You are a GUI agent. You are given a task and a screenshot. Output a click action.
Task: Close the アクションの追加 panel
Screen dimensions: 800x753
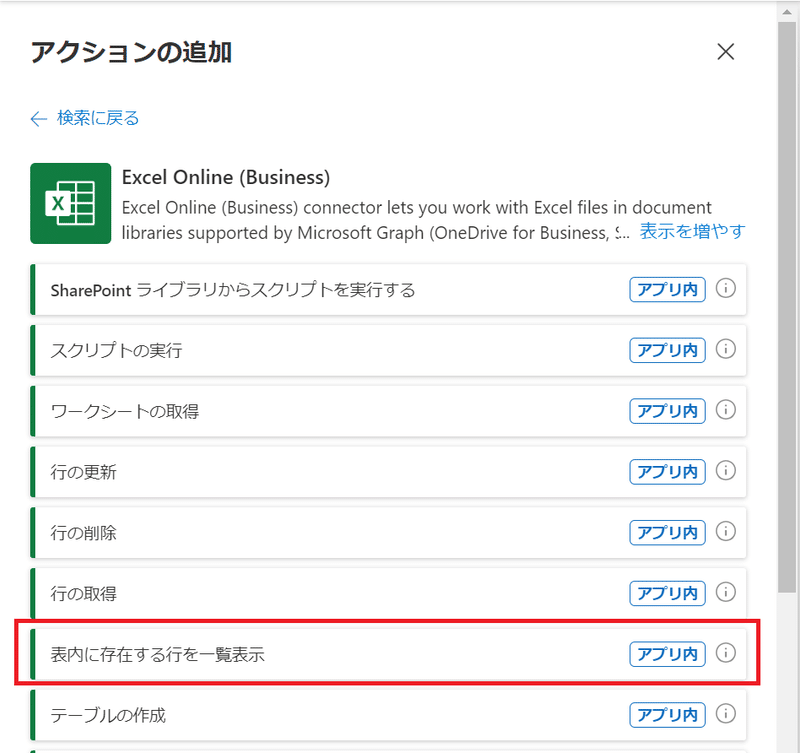(726, 52)
